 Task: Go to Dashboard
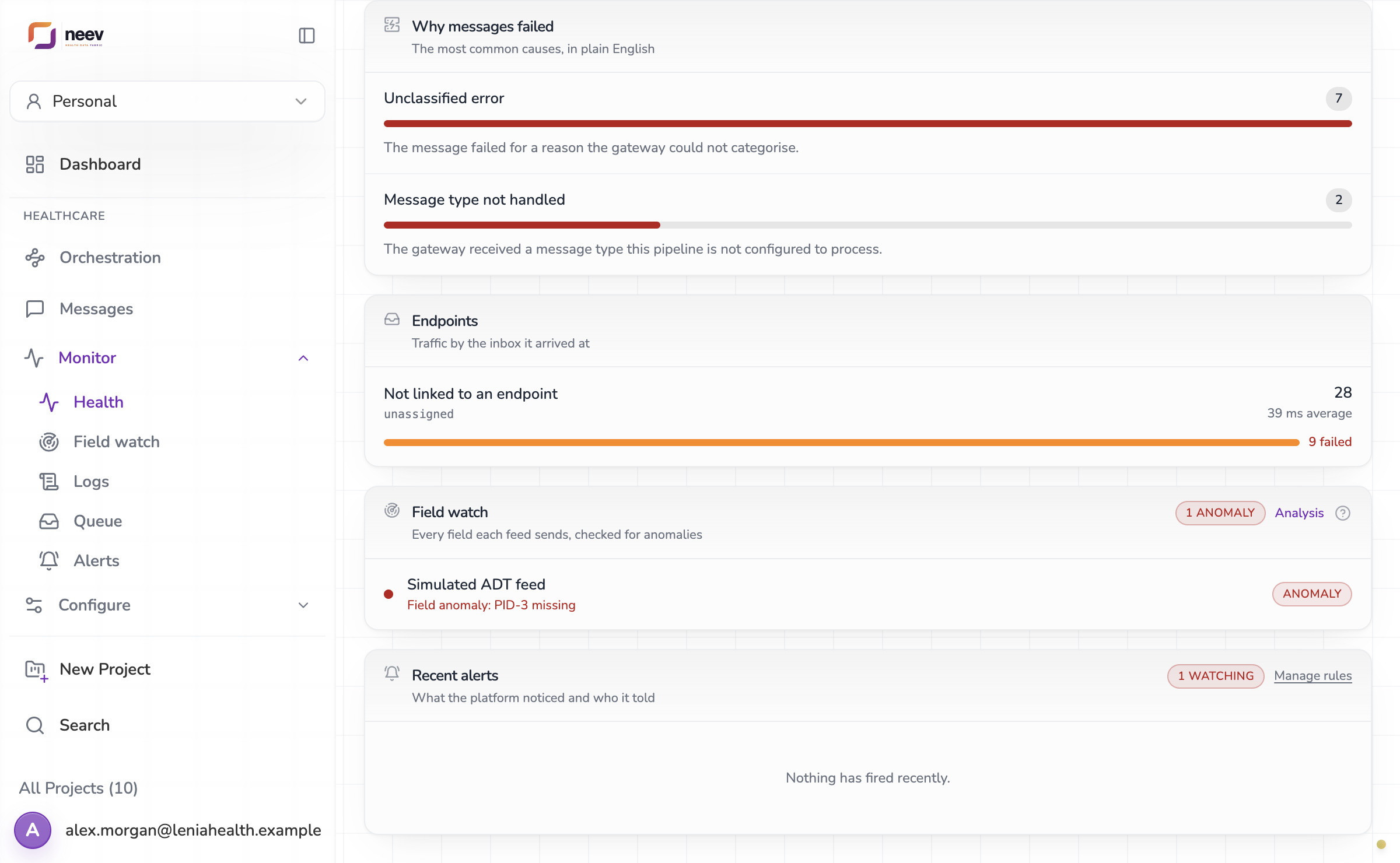100,164
